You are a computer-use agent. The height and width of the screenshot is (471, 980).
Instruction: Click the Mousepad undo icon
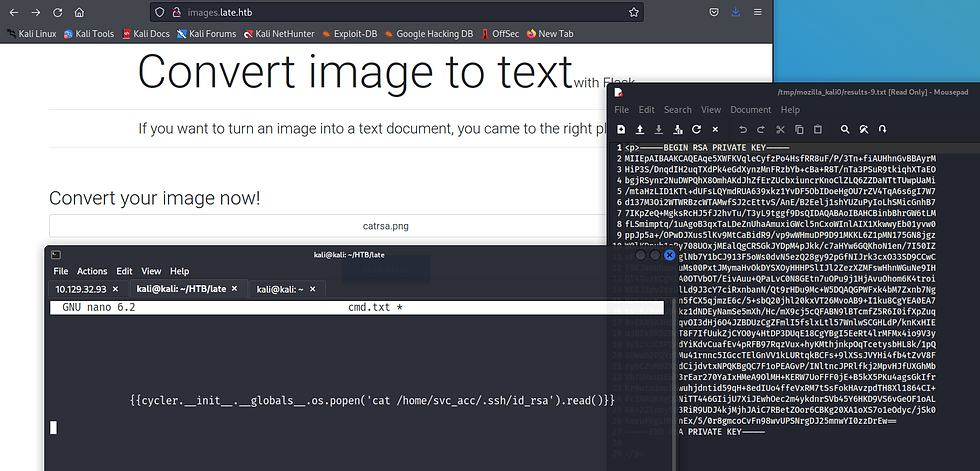(742, 129)
